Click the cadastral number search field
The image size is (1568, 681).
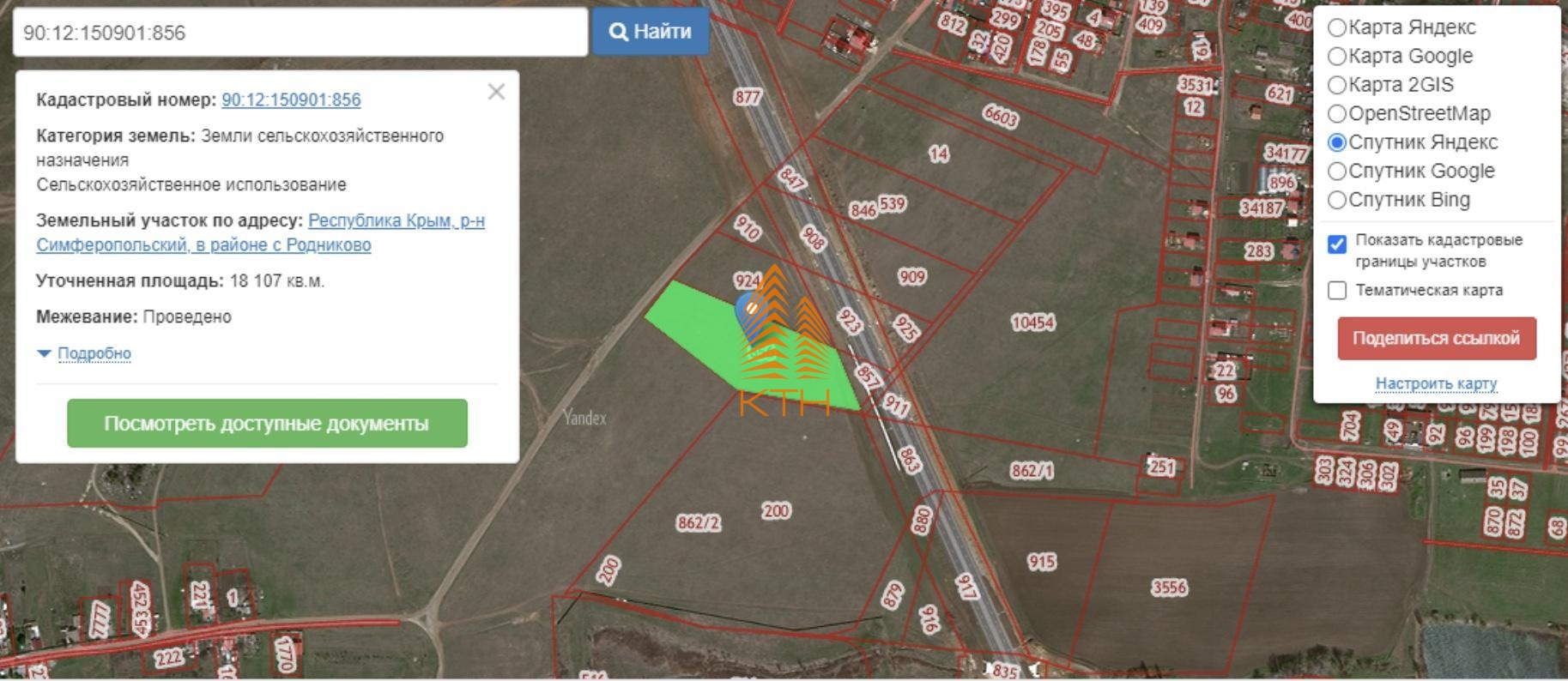coord(300,33)
